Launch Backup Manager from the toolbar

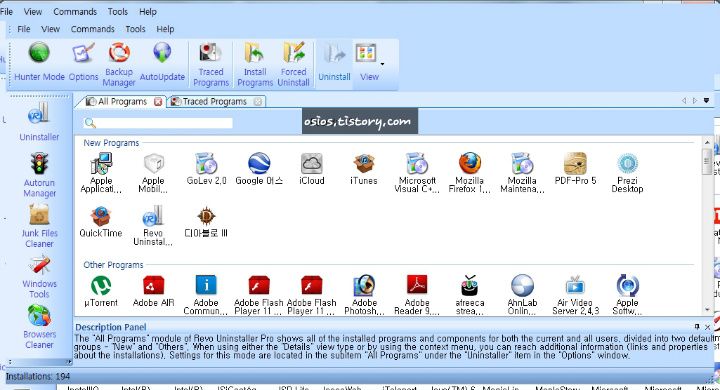(x=119, y=64)
